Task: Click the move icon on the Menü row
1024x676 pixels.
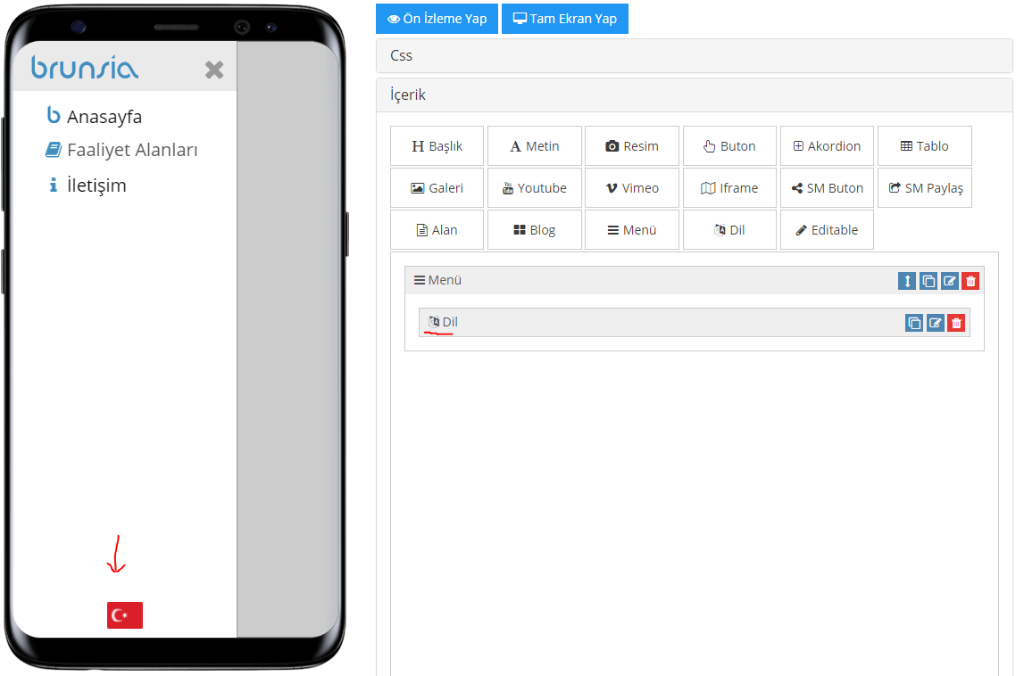Action: click(x=907, y=281)
